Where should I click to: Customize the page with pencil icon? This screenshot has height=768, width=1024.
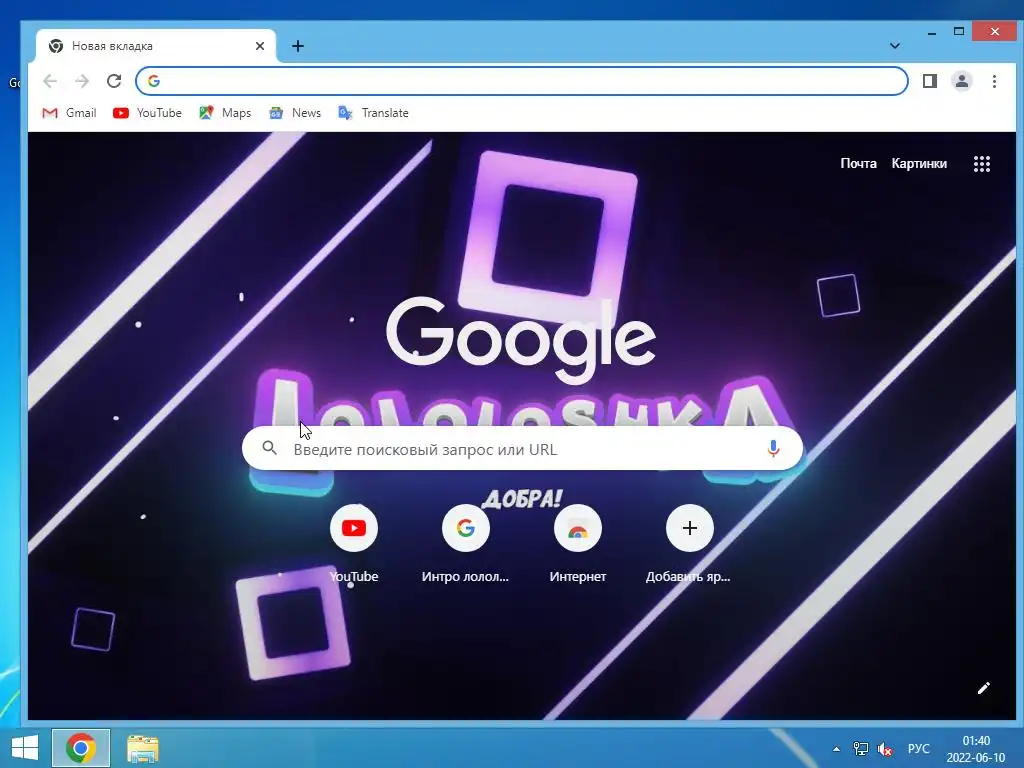coord(984,688)
